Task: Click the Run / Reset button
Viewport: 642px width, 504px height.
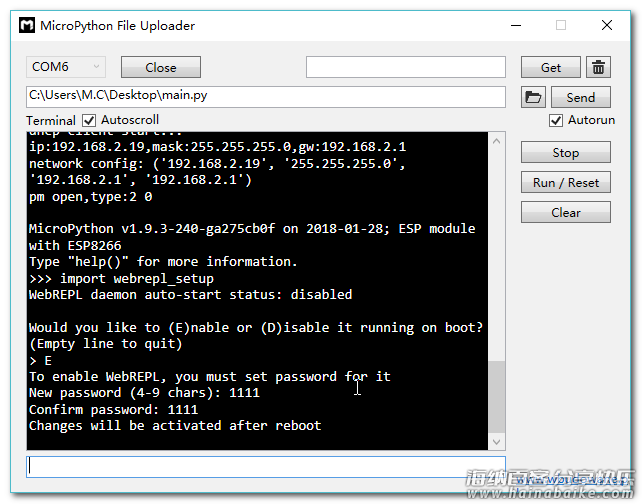Action: pos(565,182)
